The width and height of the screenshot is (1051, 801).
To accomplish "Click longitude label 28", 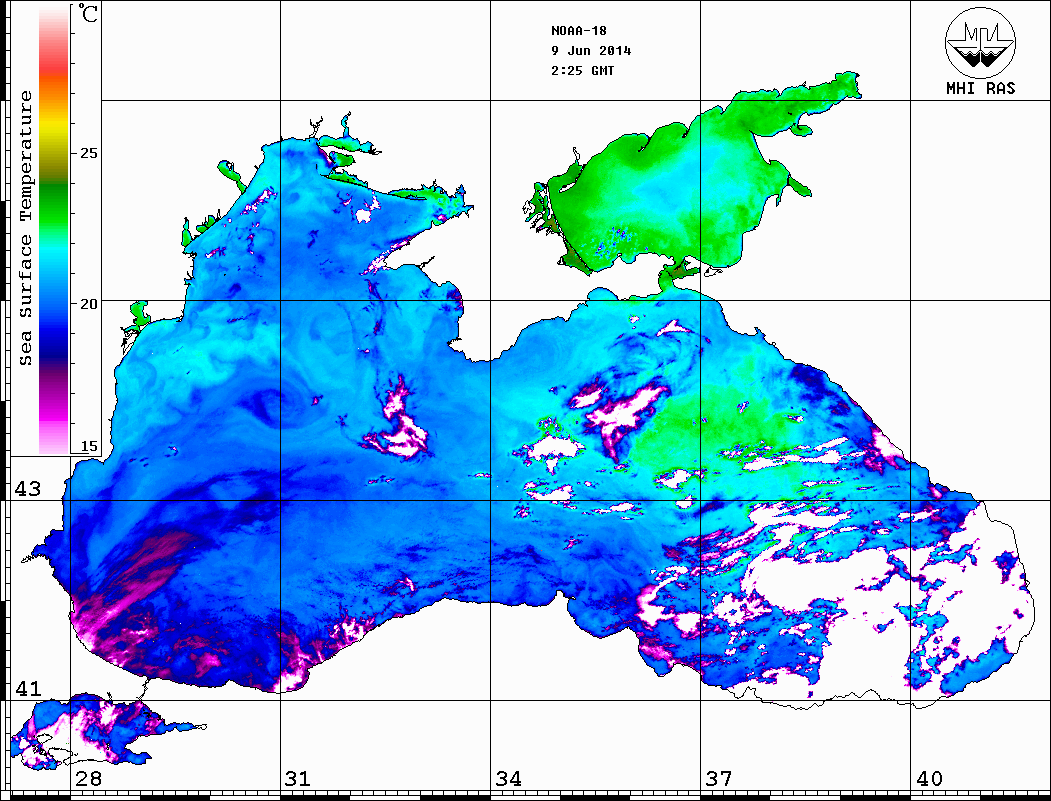I will [88, 779].
